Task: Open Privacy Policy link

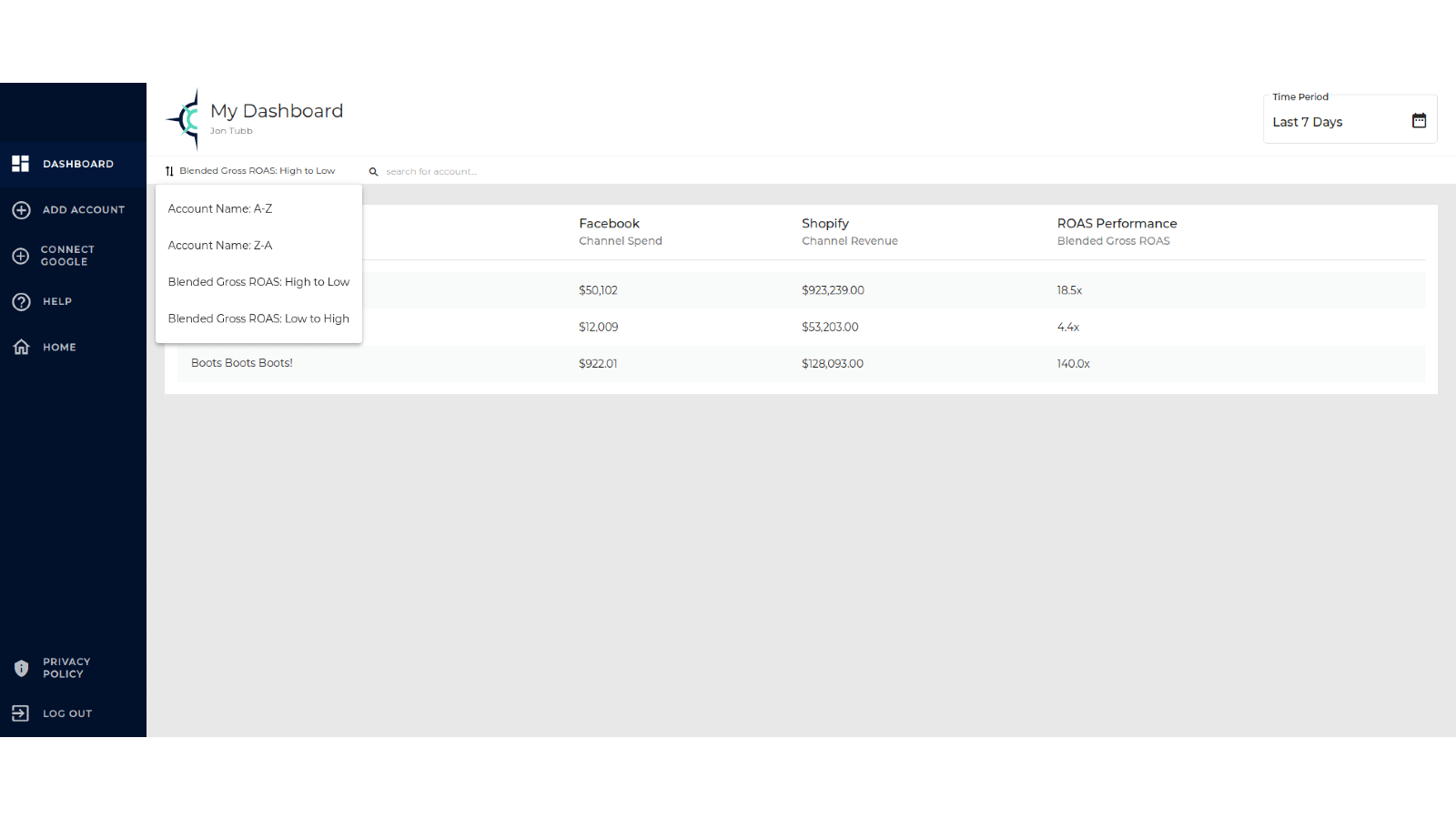Action: coord(73,668)
